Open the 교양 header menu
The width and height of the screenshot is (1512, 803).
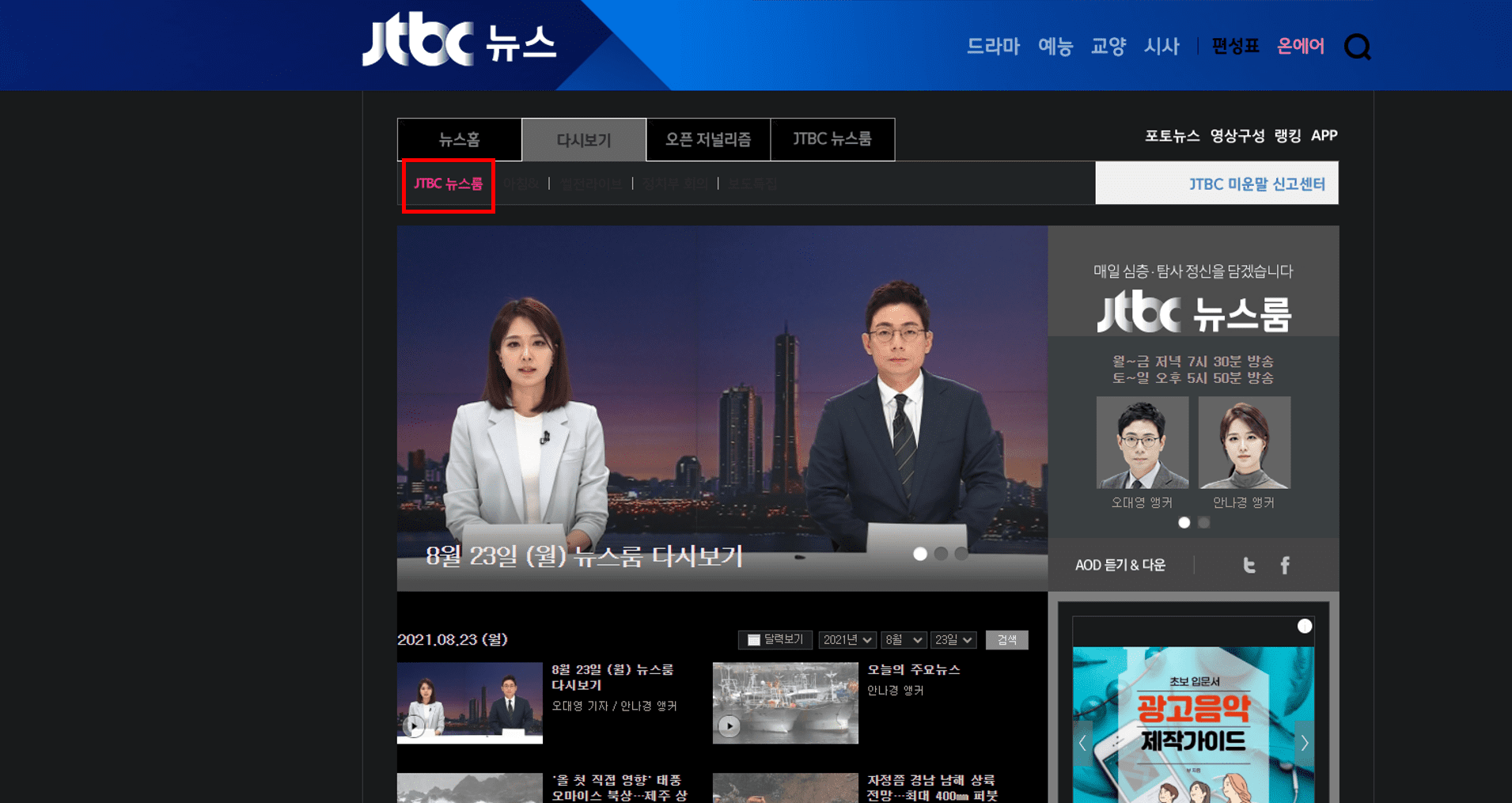[1108, 46]
